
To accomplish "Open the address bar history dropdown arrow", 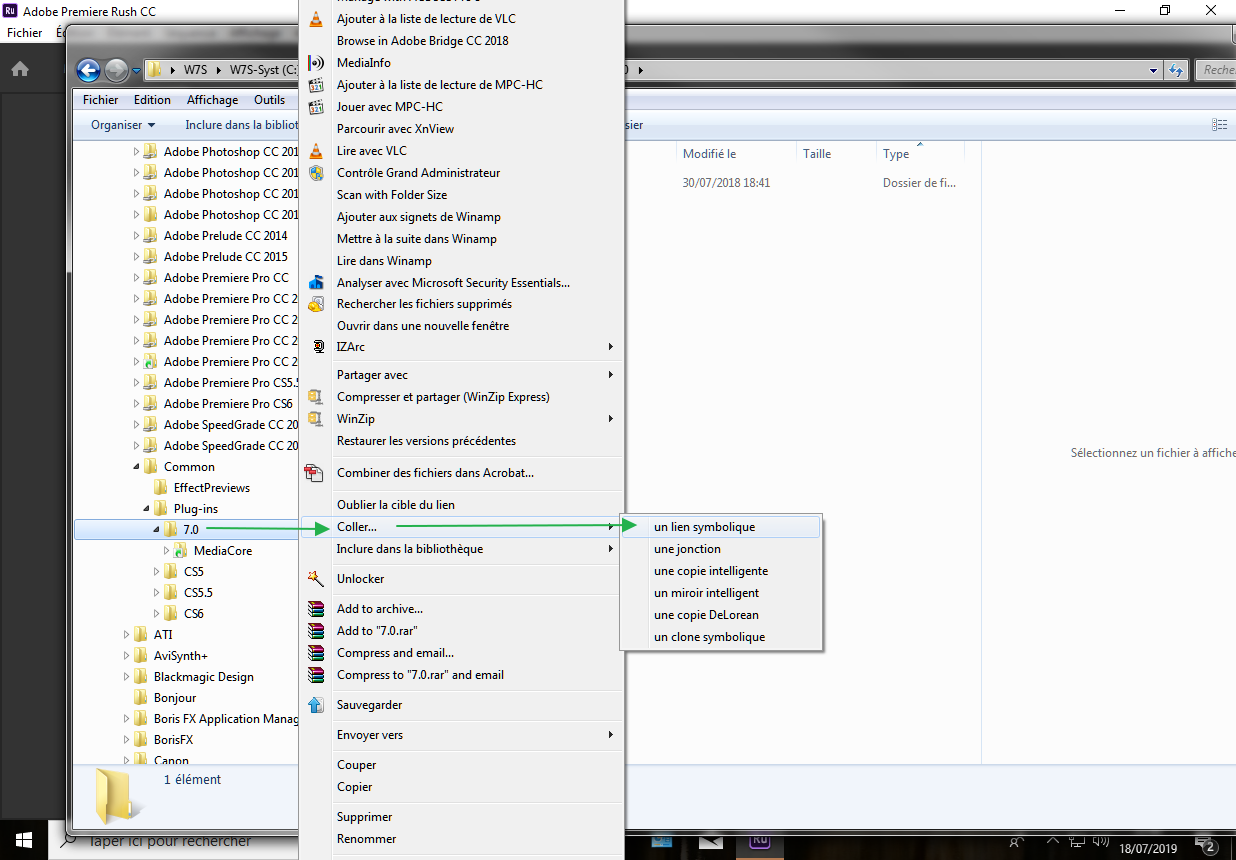I will pyautogui.click(x=1154, y=70).
